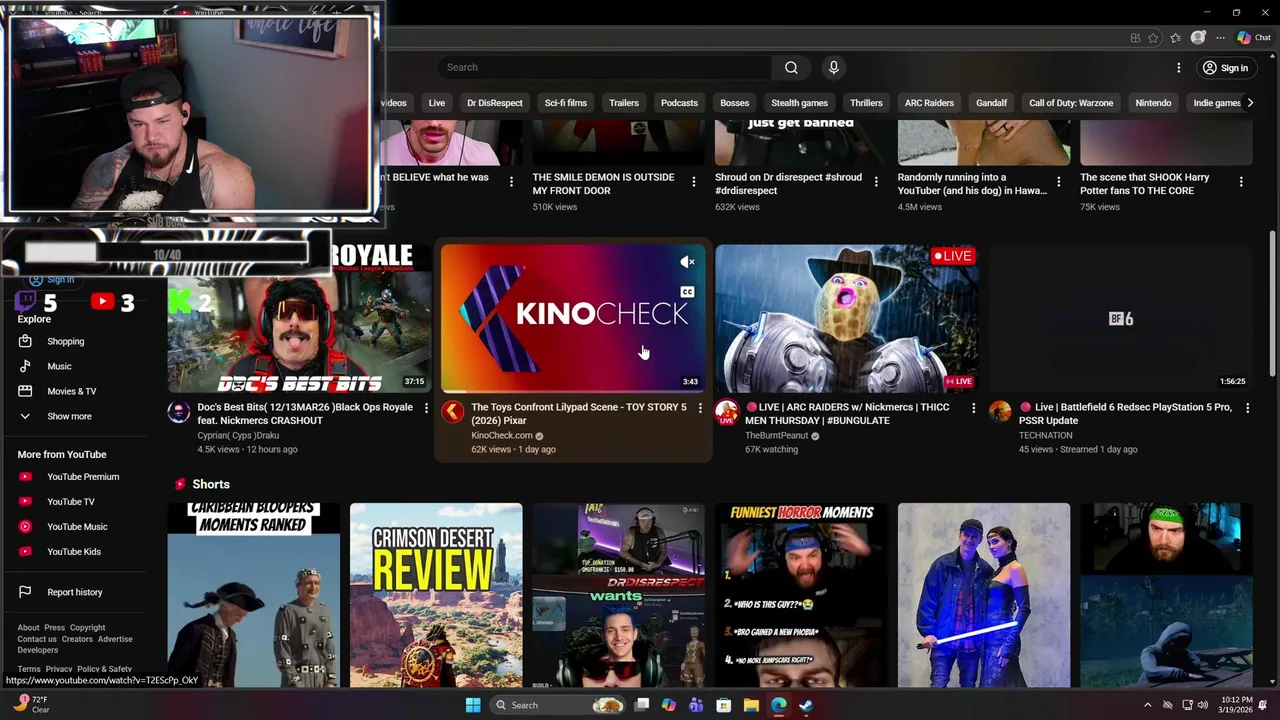Filter by the Thrillers chip
The width and height of the screenshot is (1280, 720).
pyautogui.click(x=866, y=103)
